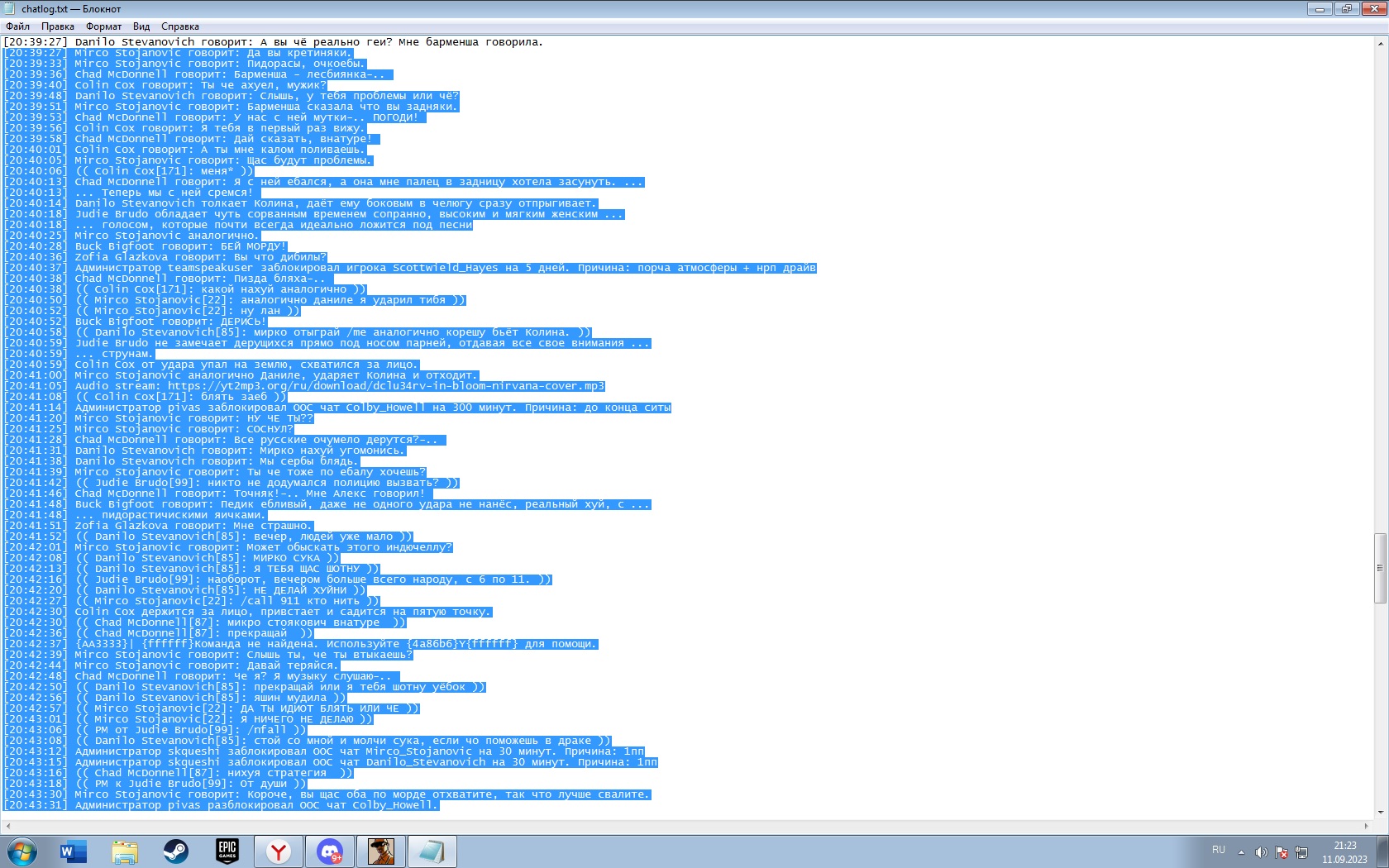1389x868 pixels.
Task: Open Epic Games launcher from taskbar
Action: 227,851
